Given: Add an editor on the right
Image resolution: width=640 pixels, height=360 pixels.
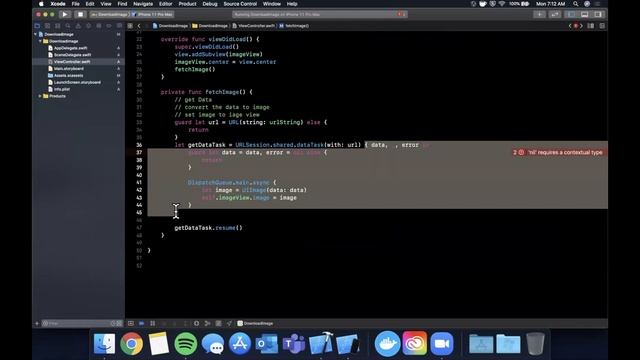Looking at the screenshot, I should (x=602, y=26).
